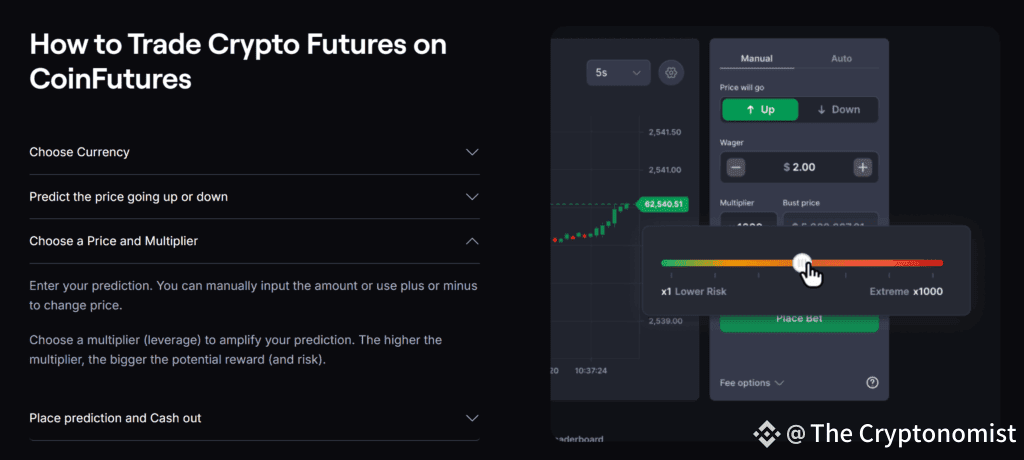Screen dimensions: 1024x460
Task: Open the 5s interval dropdown
Action: click(618, 73)
